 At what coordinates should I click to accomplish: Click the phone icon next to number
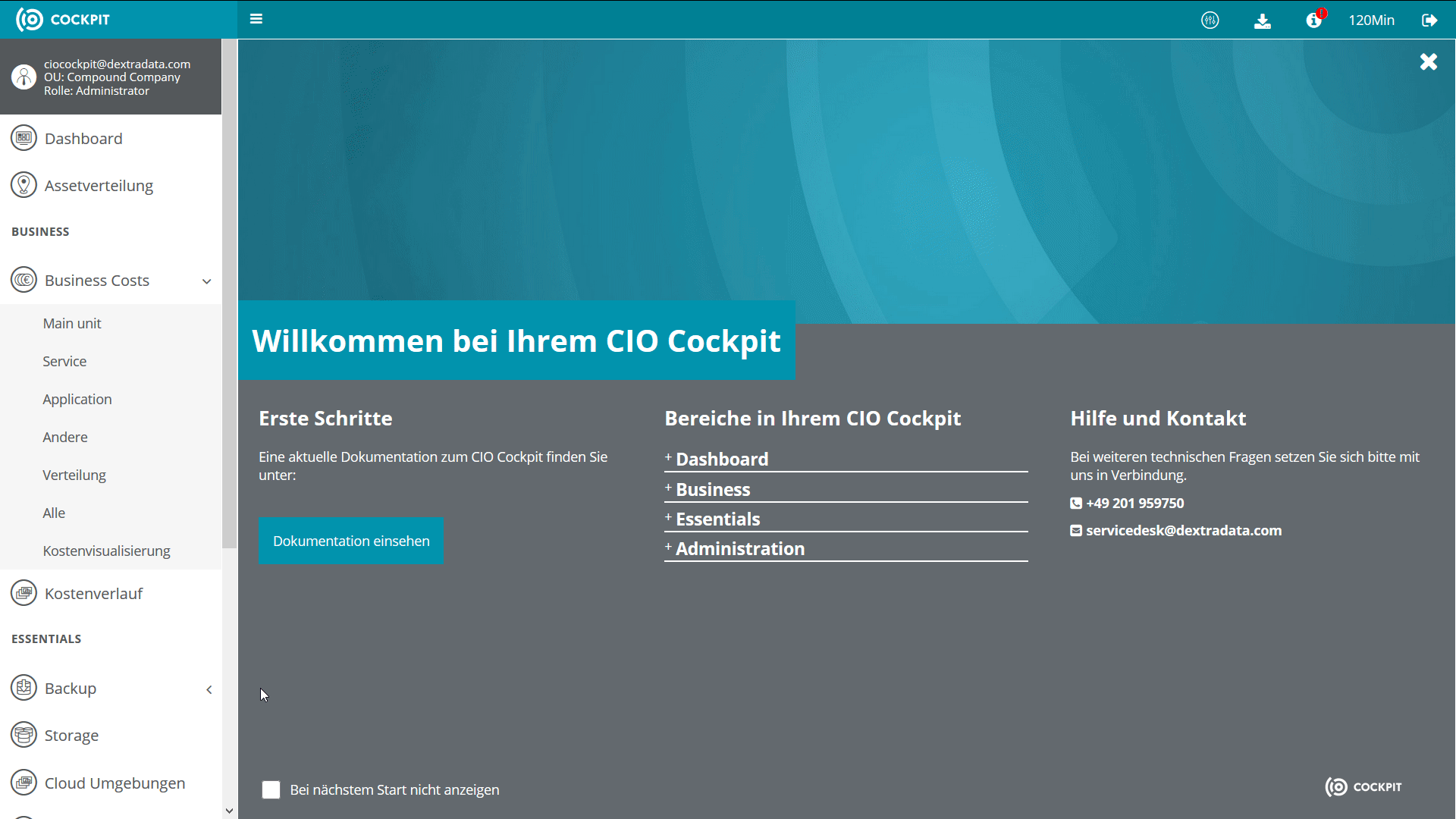click(1076, 504)
